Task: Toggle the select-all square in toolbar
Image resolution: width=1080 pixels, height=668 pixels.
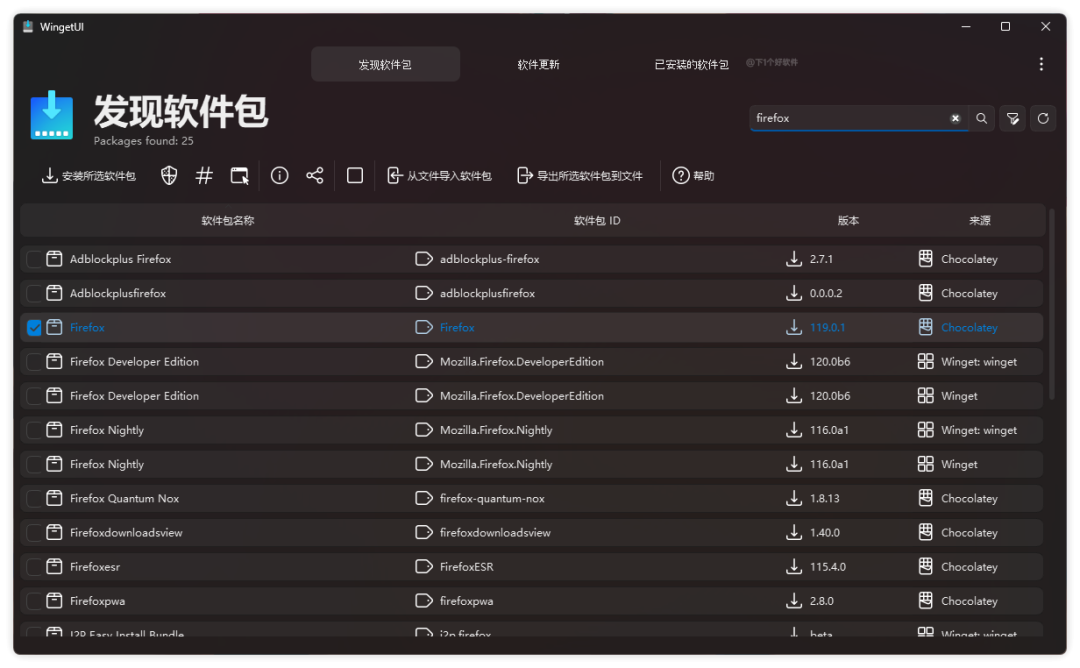Action: point(355,176)
